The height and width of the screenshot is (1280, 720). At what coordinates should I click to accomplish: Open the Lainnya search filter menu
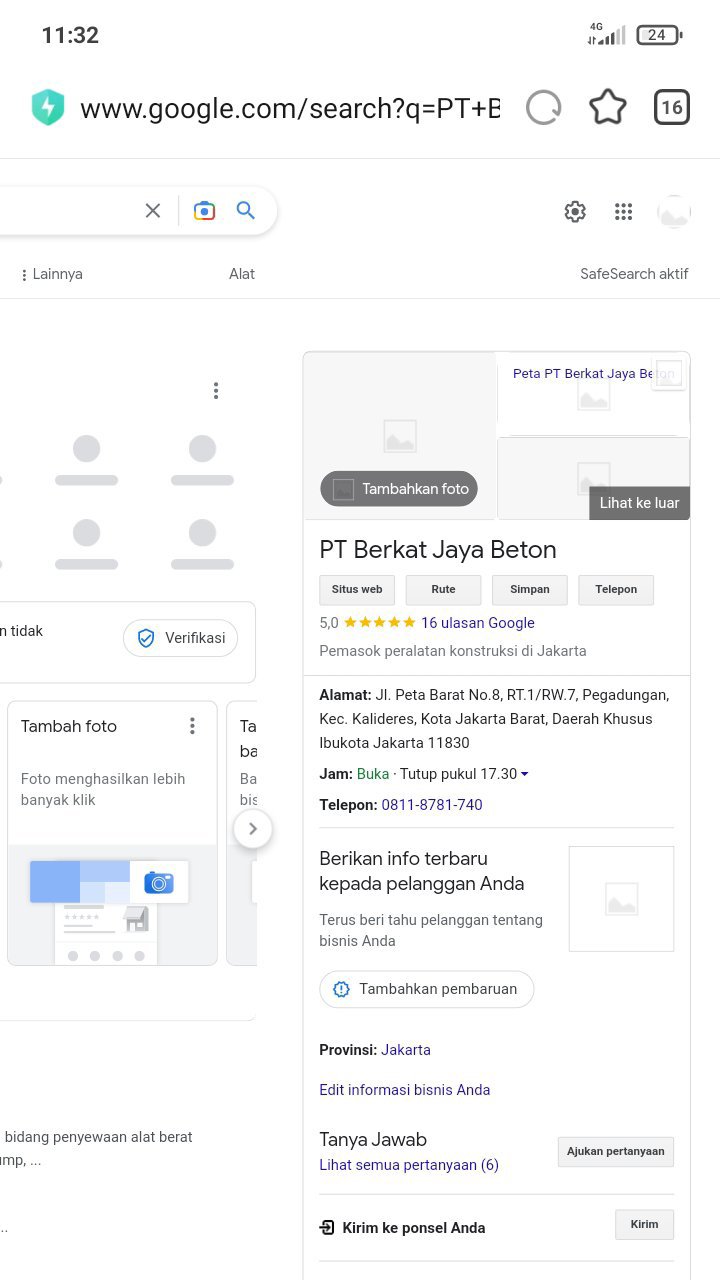click(52, 274)
